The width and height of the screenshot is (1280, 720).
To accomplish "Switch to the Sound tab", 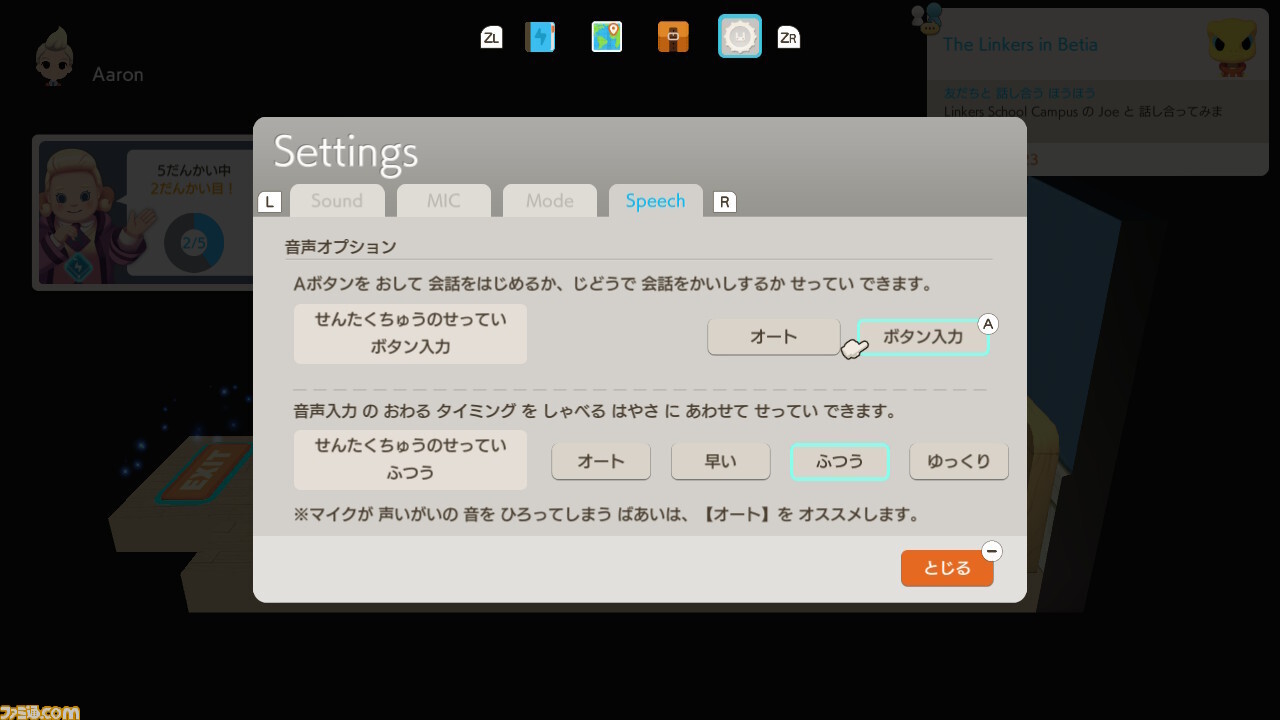I will click(x=337, y=201).
